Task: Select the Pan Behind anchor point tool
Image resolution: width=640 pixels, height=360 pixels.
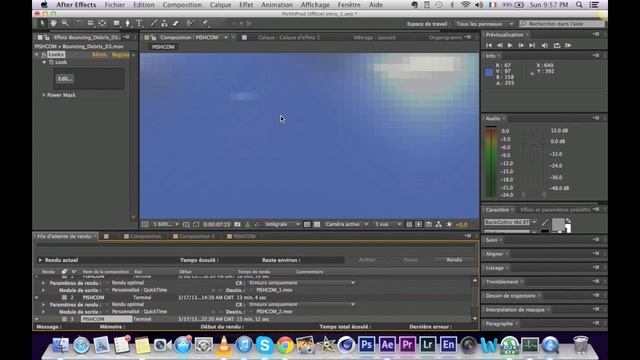Action: tap(102, 23)
